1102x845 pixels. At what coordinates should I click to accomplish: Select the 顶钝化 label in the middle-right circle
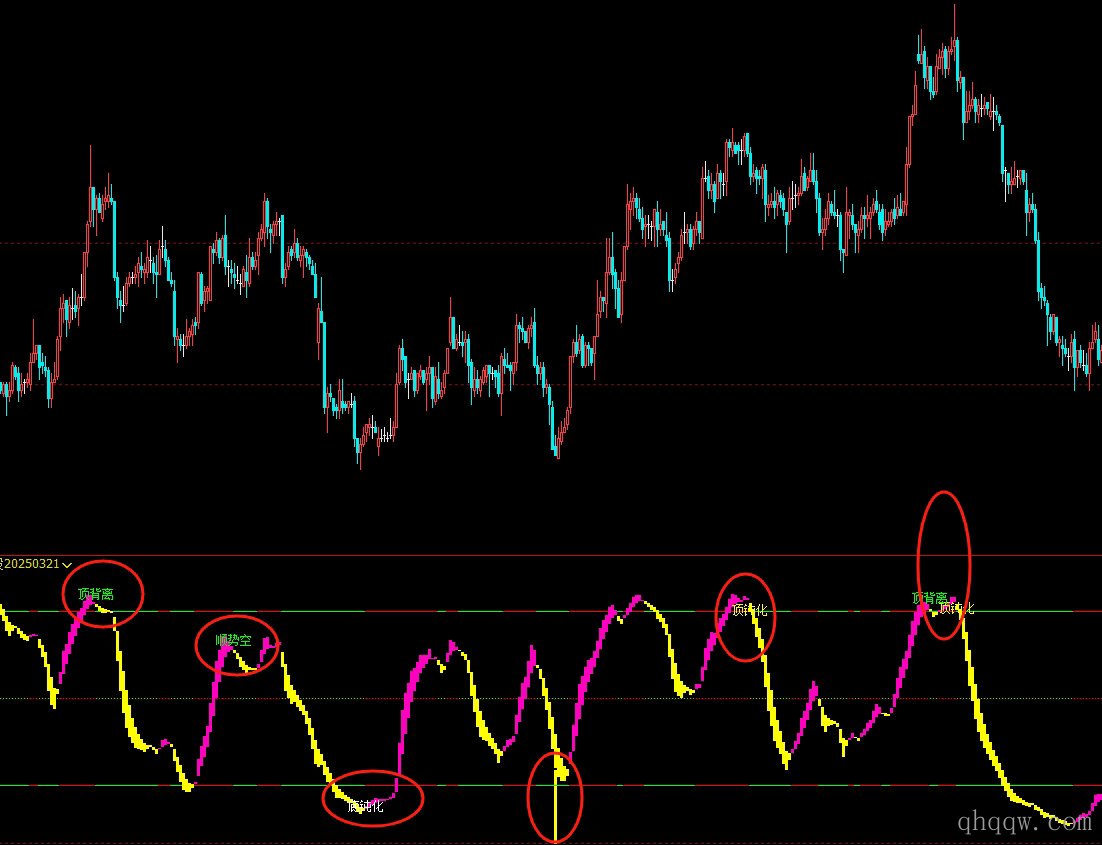[x=749, y=609]
